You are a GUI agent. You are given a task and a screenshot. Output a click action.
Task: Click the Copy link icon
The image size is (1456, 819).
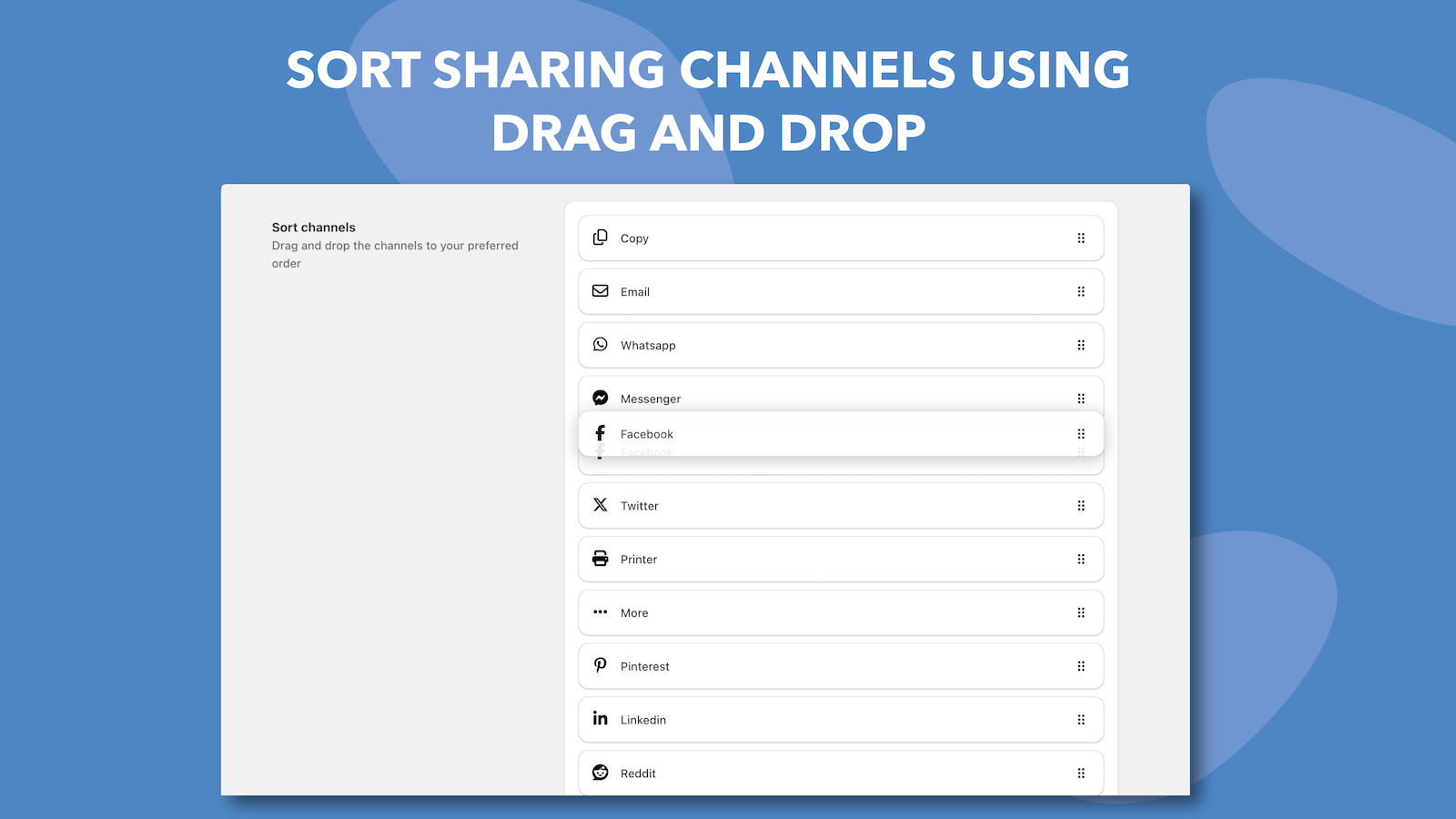click(601, 238)
